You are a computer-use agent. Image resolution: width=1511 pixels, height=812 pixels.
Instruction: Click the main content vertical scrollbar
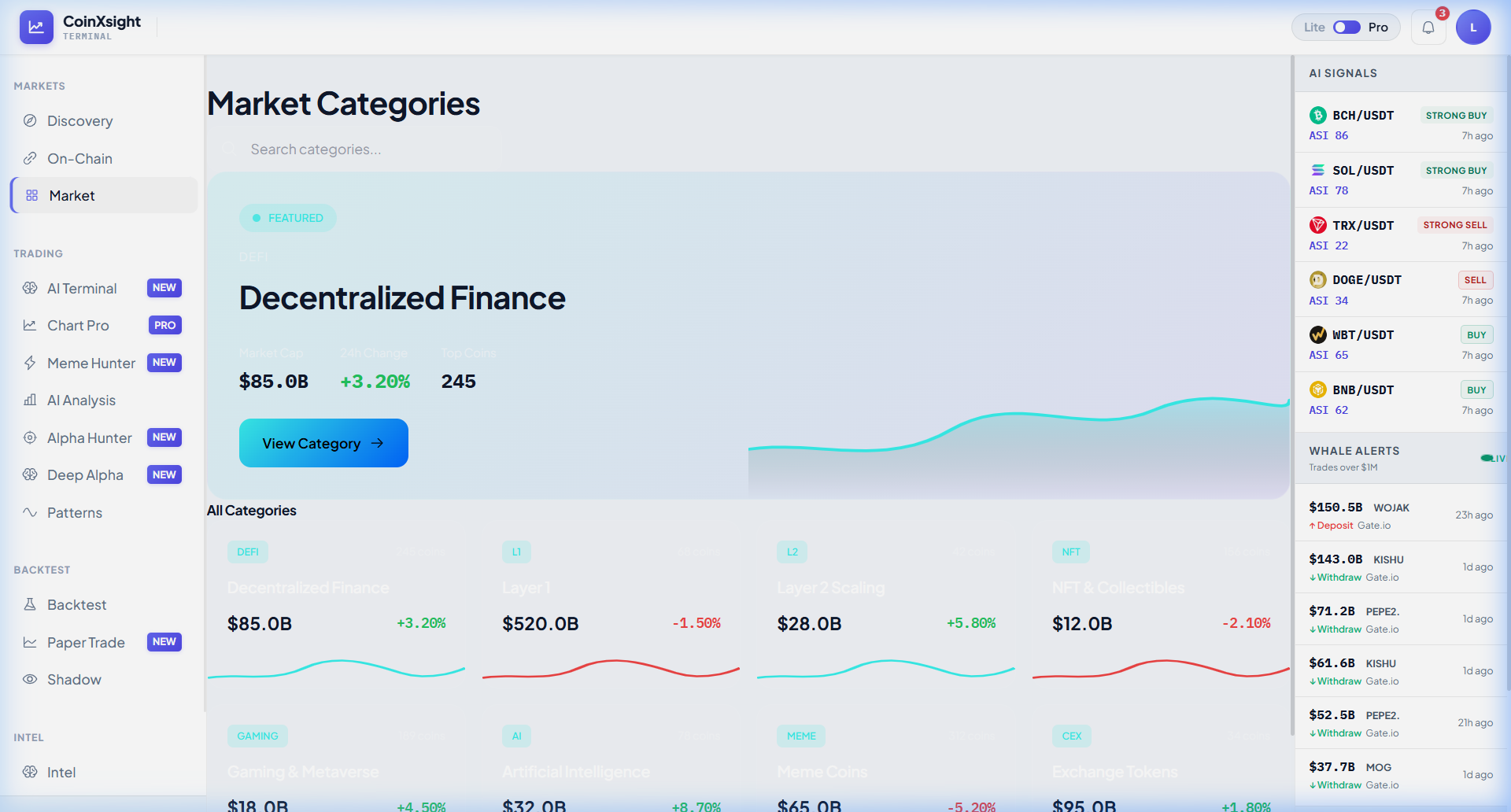(1291, 393)
